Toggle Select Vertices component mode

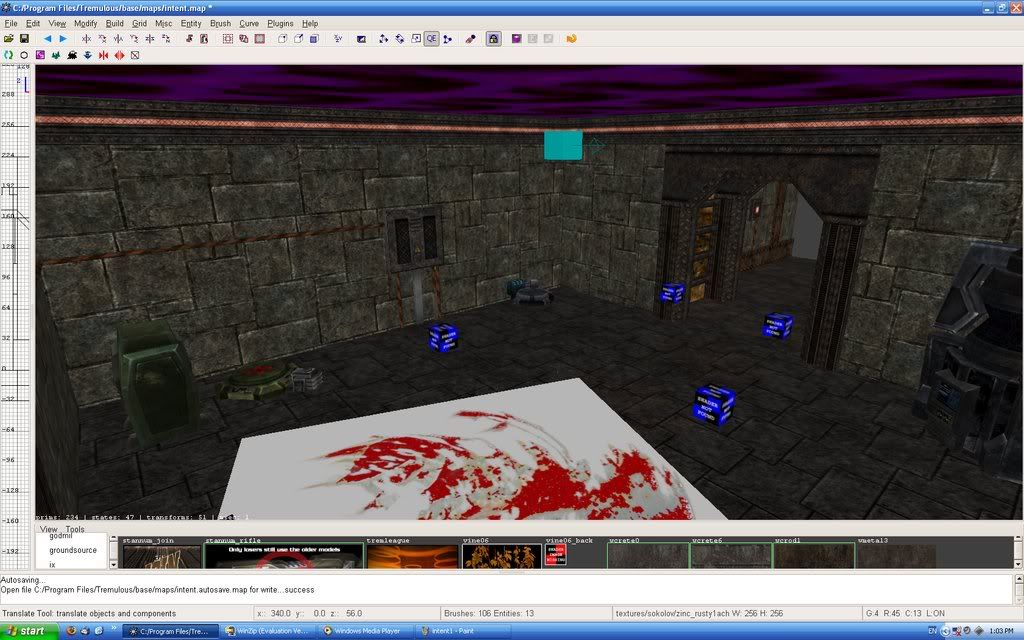click(x=282, y=39)
